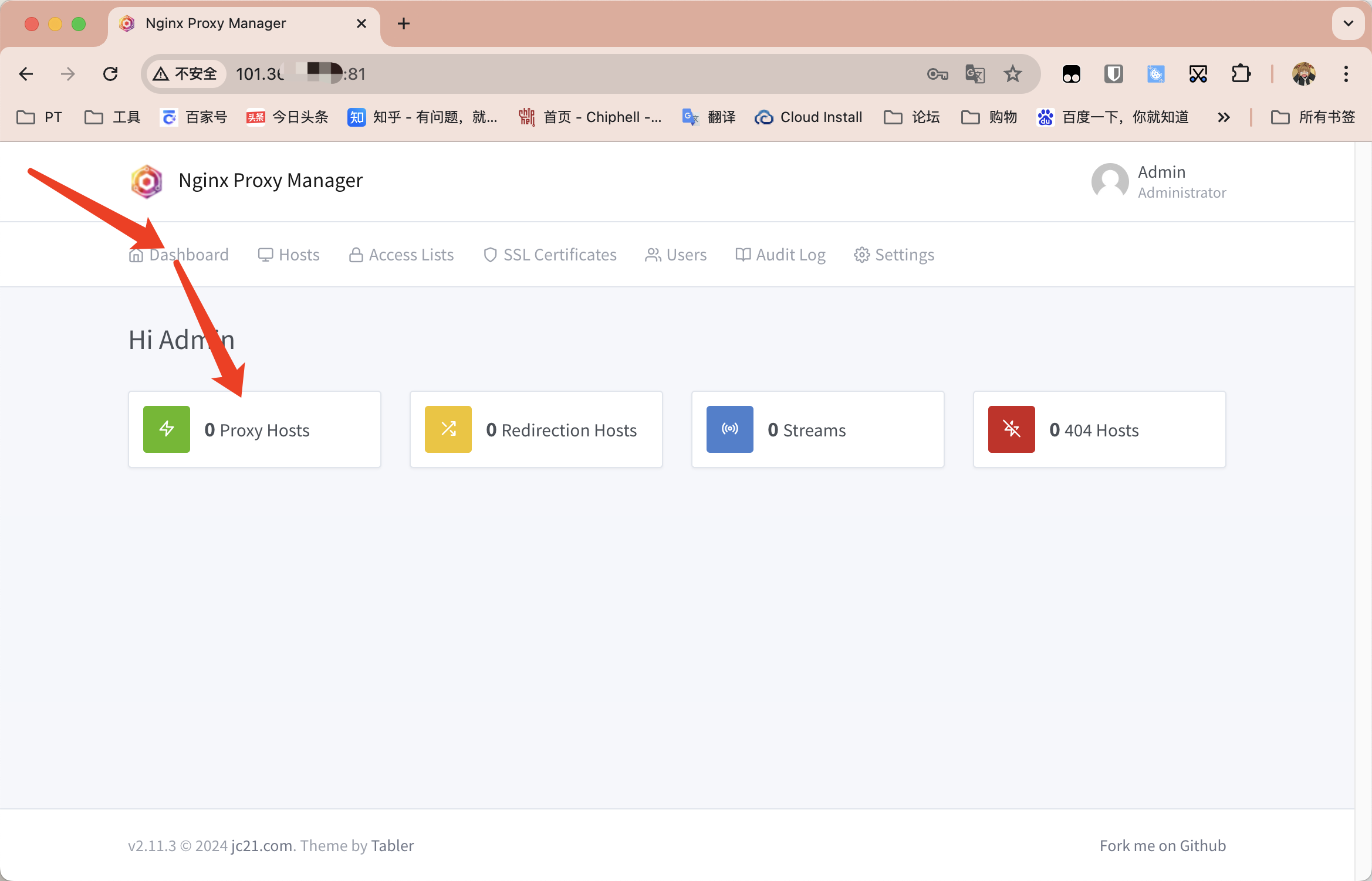Click the yellow Redirection Hosts shuffle icon
1372x881 pixels.
pyautogui.click(x=448, y=429)
